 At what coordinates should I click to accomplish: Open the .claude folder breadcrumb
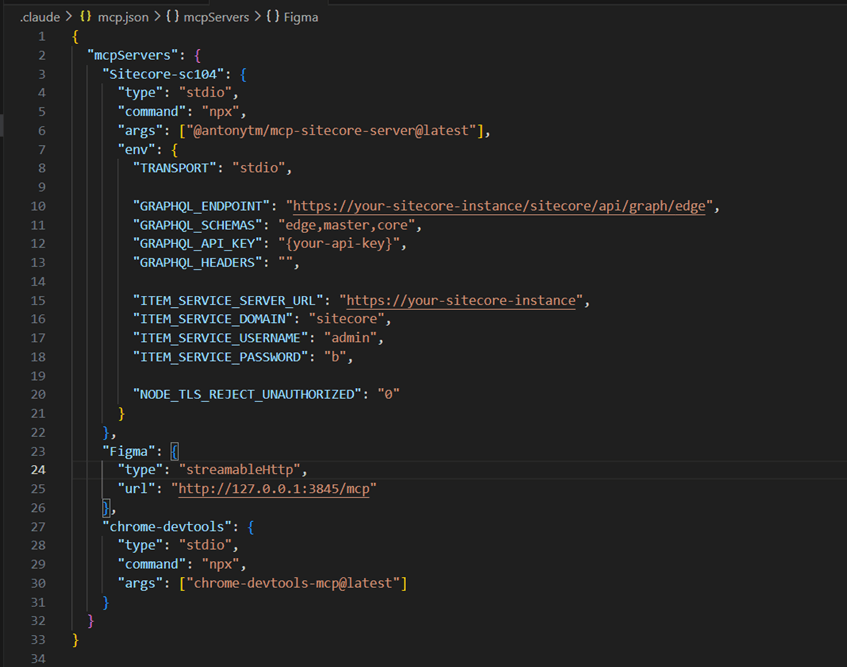pos(40,17)
